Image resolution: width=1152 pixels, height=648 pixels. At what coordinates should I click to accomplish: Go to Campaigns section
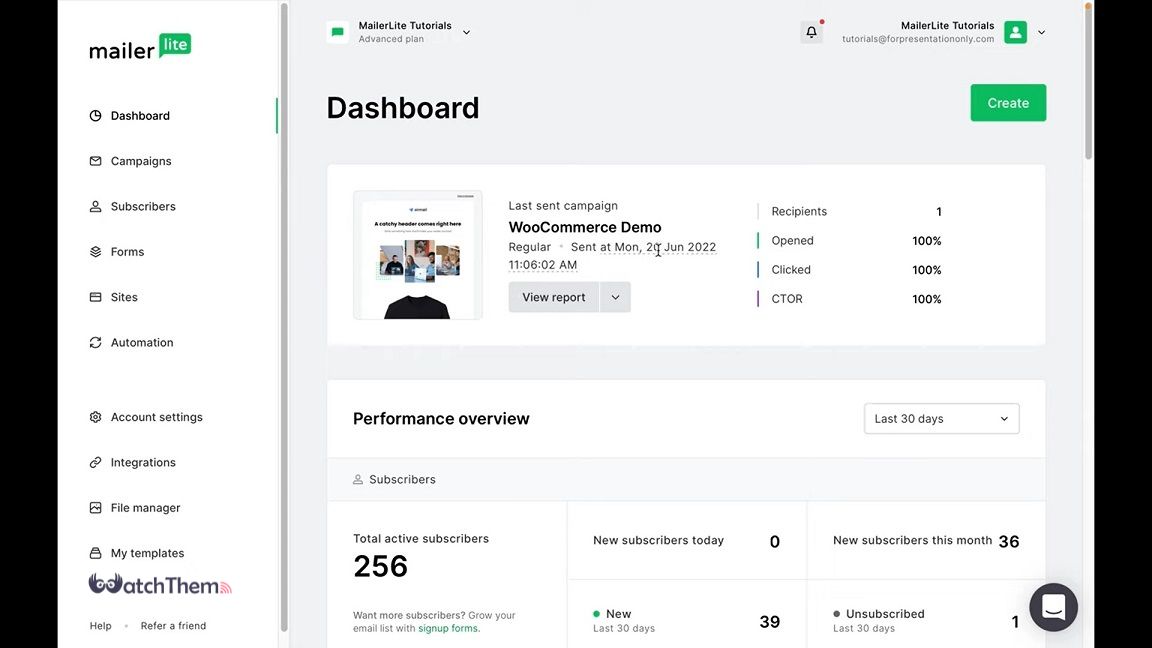(140, 161)
